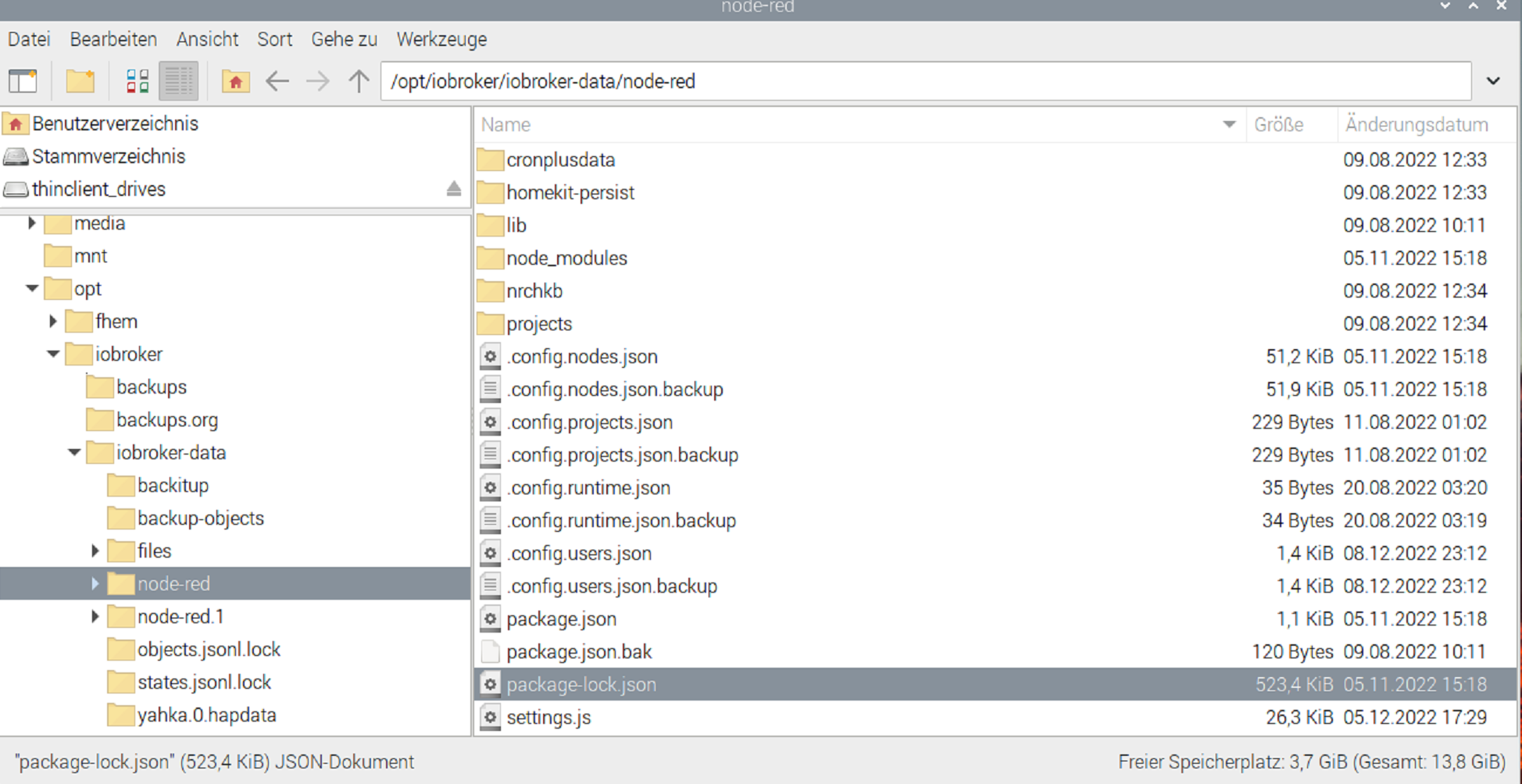1522x784 pixels.
Task: Click the projects folder icon
Action: click(490, 324)
